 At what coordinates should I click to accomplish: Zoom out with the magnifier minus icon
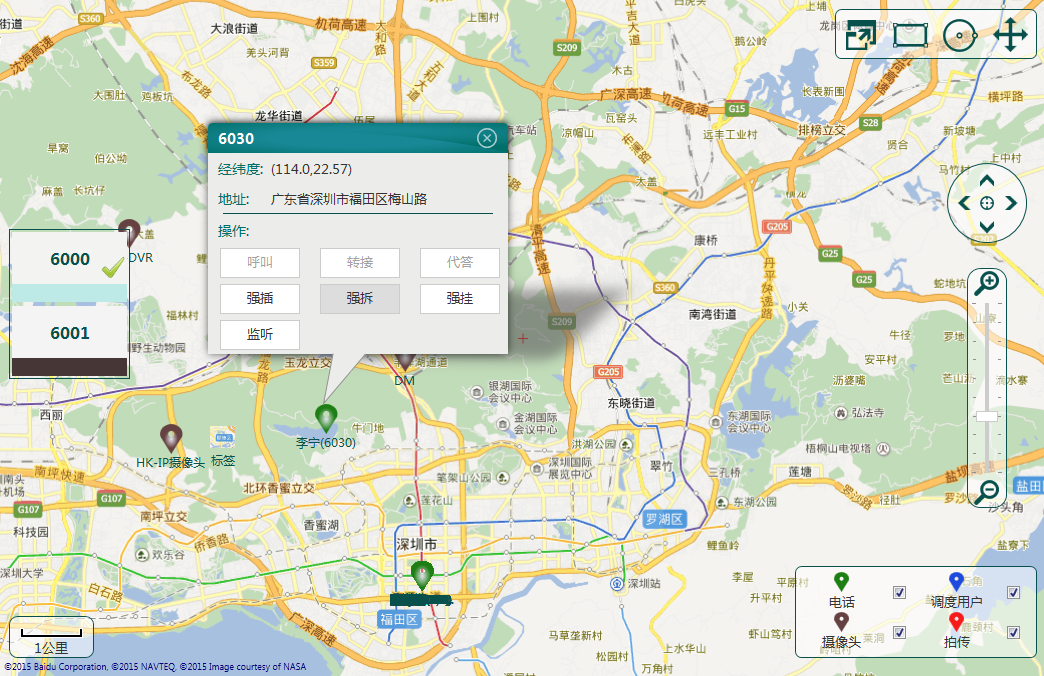pyautogui.click(x=987, y=490)
